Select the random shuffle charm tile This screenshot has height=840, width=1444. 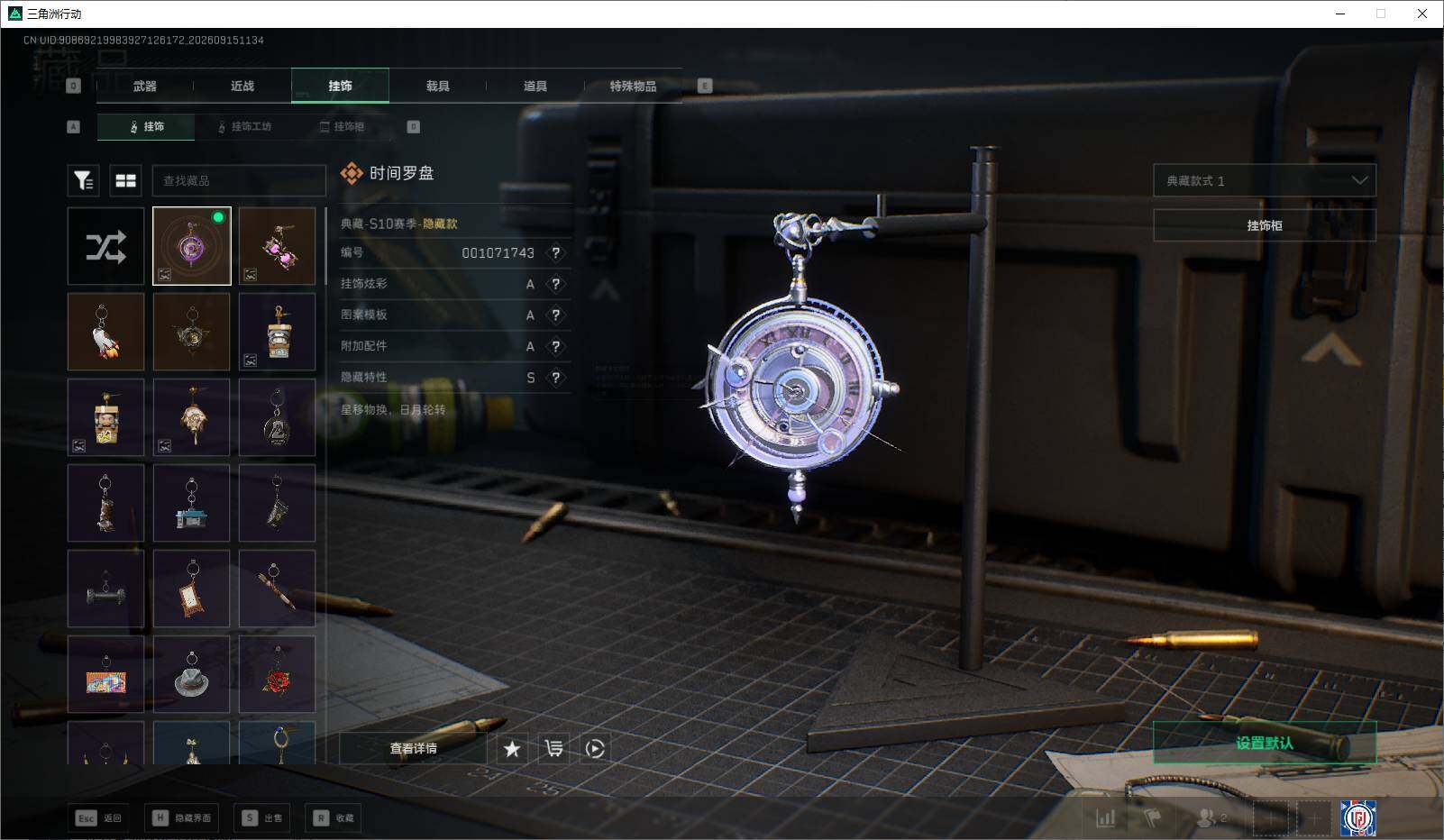pyautogui.click(x=105, y=246)
